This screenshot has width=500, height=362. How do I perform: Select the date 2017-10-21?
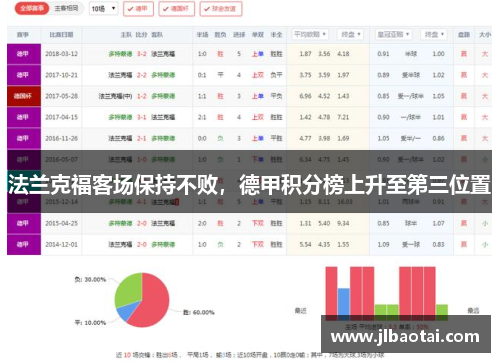pos(61,75)
